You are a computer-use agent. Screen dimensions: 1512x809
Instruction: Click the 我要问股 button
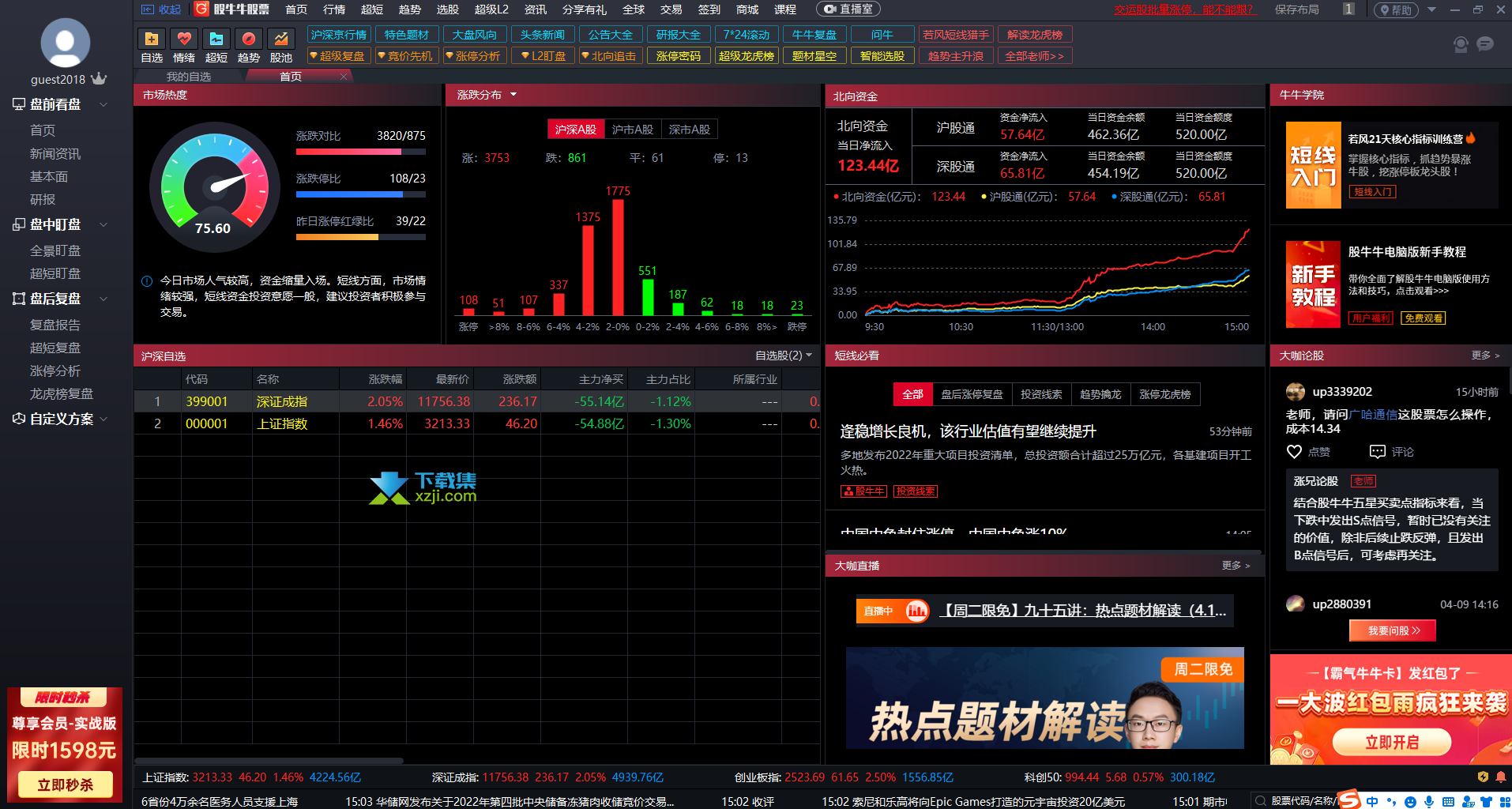pyautogui.click(x=1393, y=630)
